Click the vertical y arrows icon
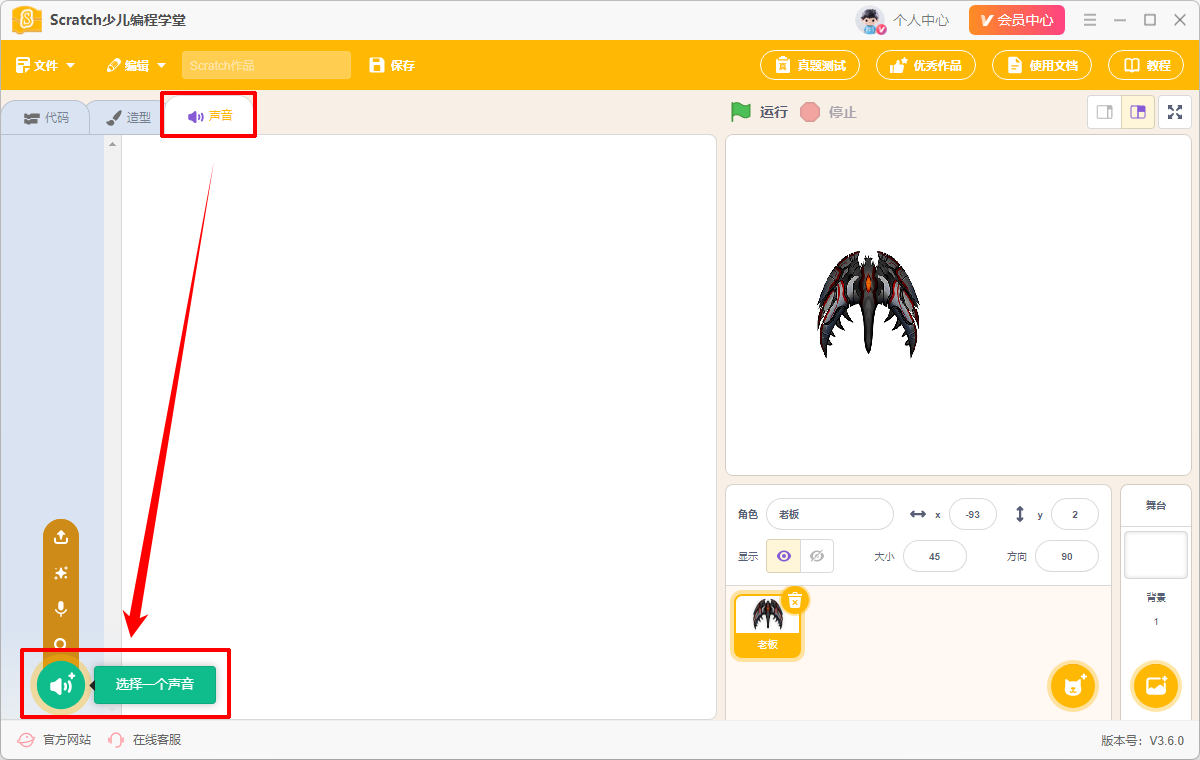The width and height of the screenshot is (1200, 760). (x=1020, y=514)
